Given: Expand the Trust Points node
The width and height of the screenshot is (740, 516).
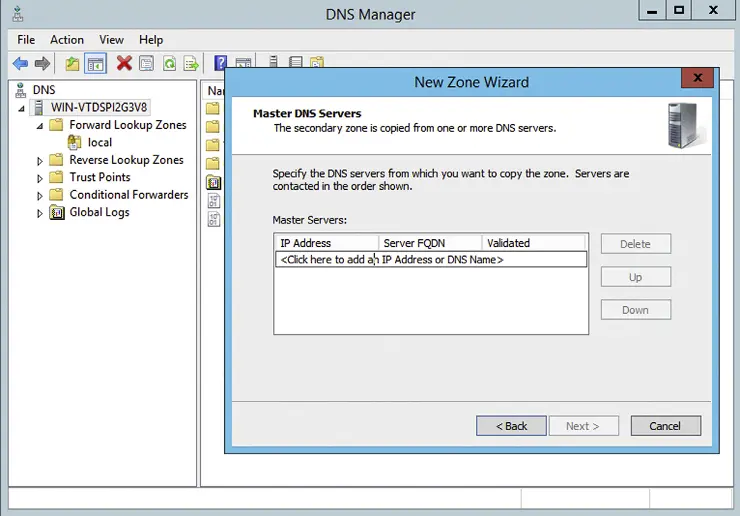Looking at the screenshot, I should (40, 178).
